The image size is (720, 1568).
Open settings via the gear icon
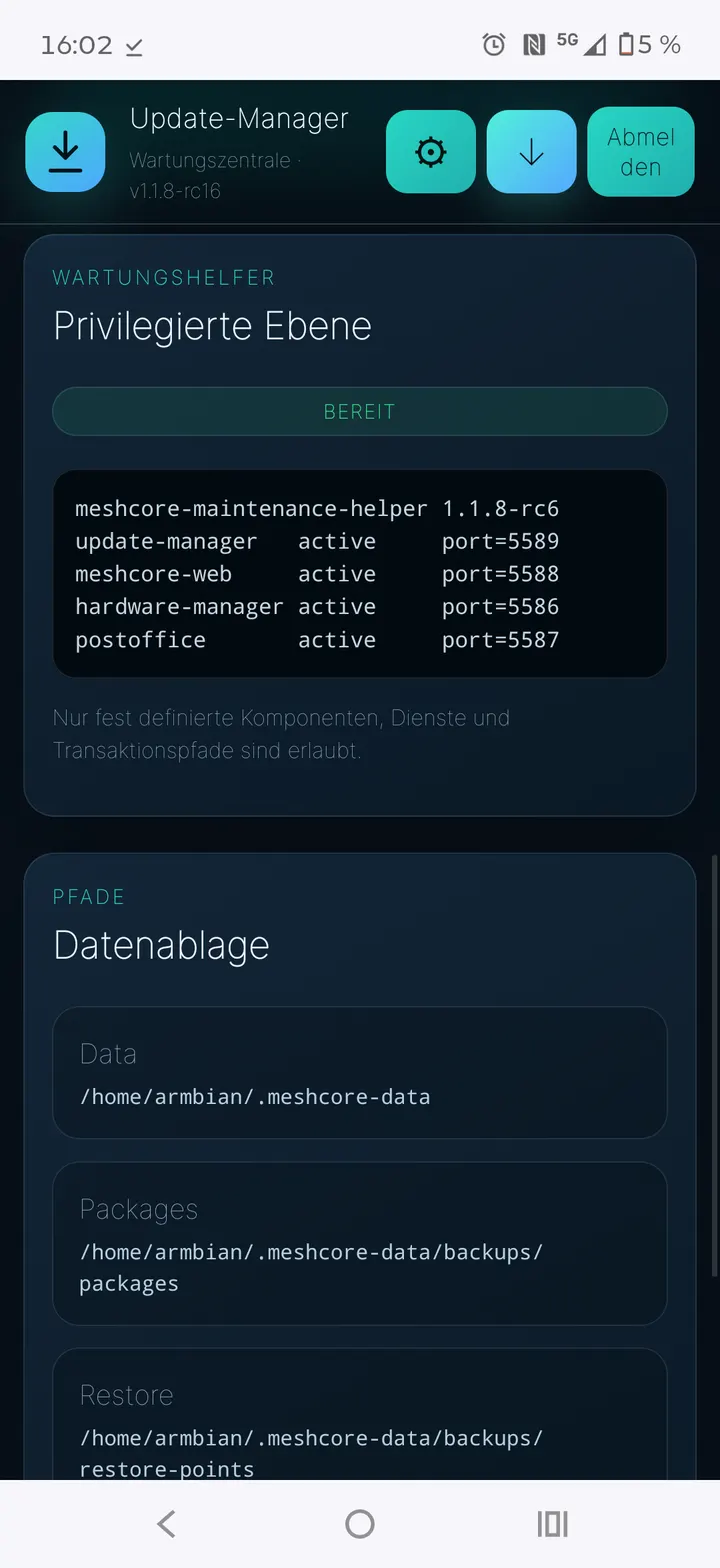click(x=431, y=152)
